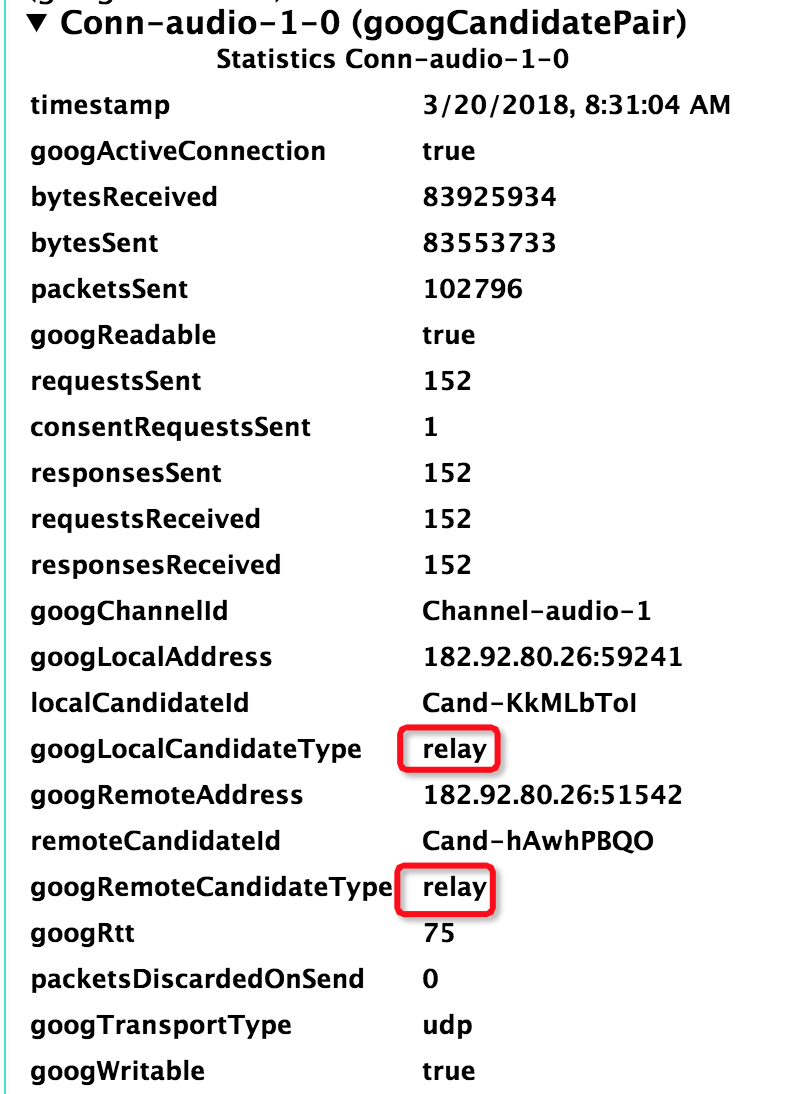Image resolution: width=808 pixels, height=1094 pixels.
Task: Click the Conn-audio-1-0 (googCandidatePair) heading
Action: point(373,24)
